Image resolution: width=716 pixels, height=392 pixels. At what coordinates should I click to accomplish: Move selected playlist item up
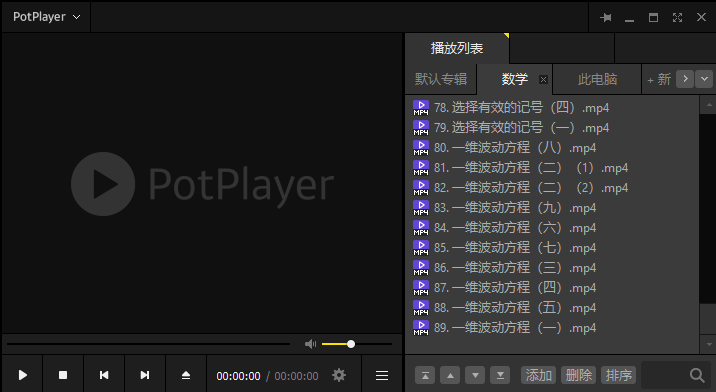click(450, 375)
